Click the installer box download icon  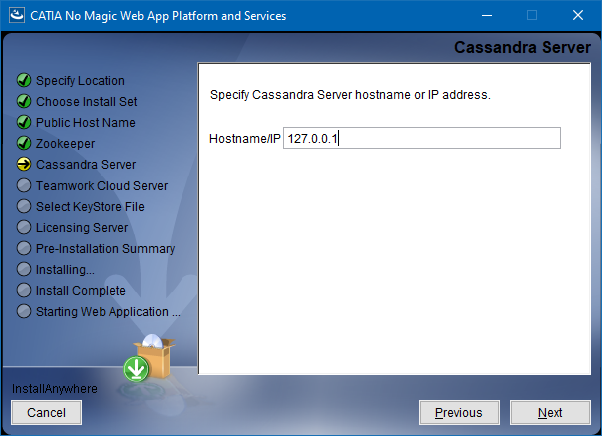coord(149,358)
